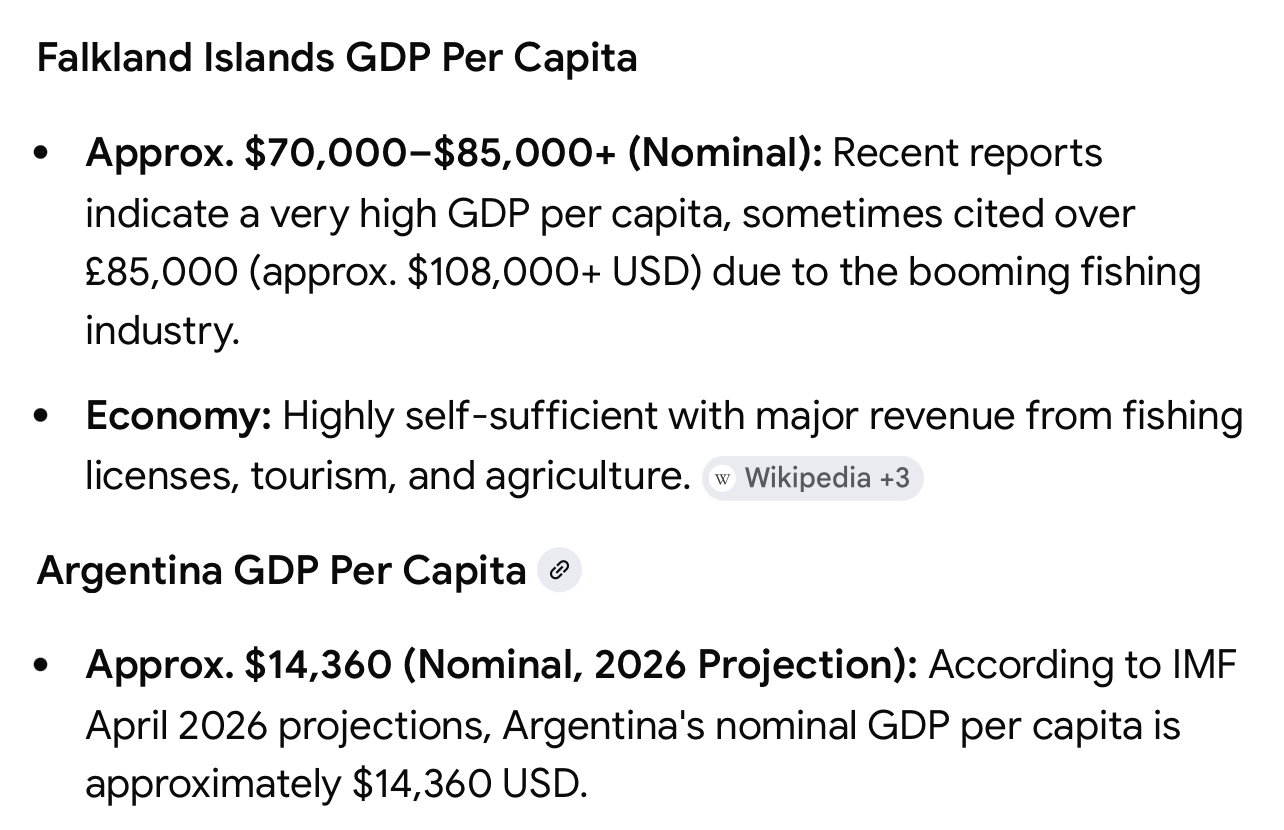Click the bold "Economy:" label

(x=178, y=416)
